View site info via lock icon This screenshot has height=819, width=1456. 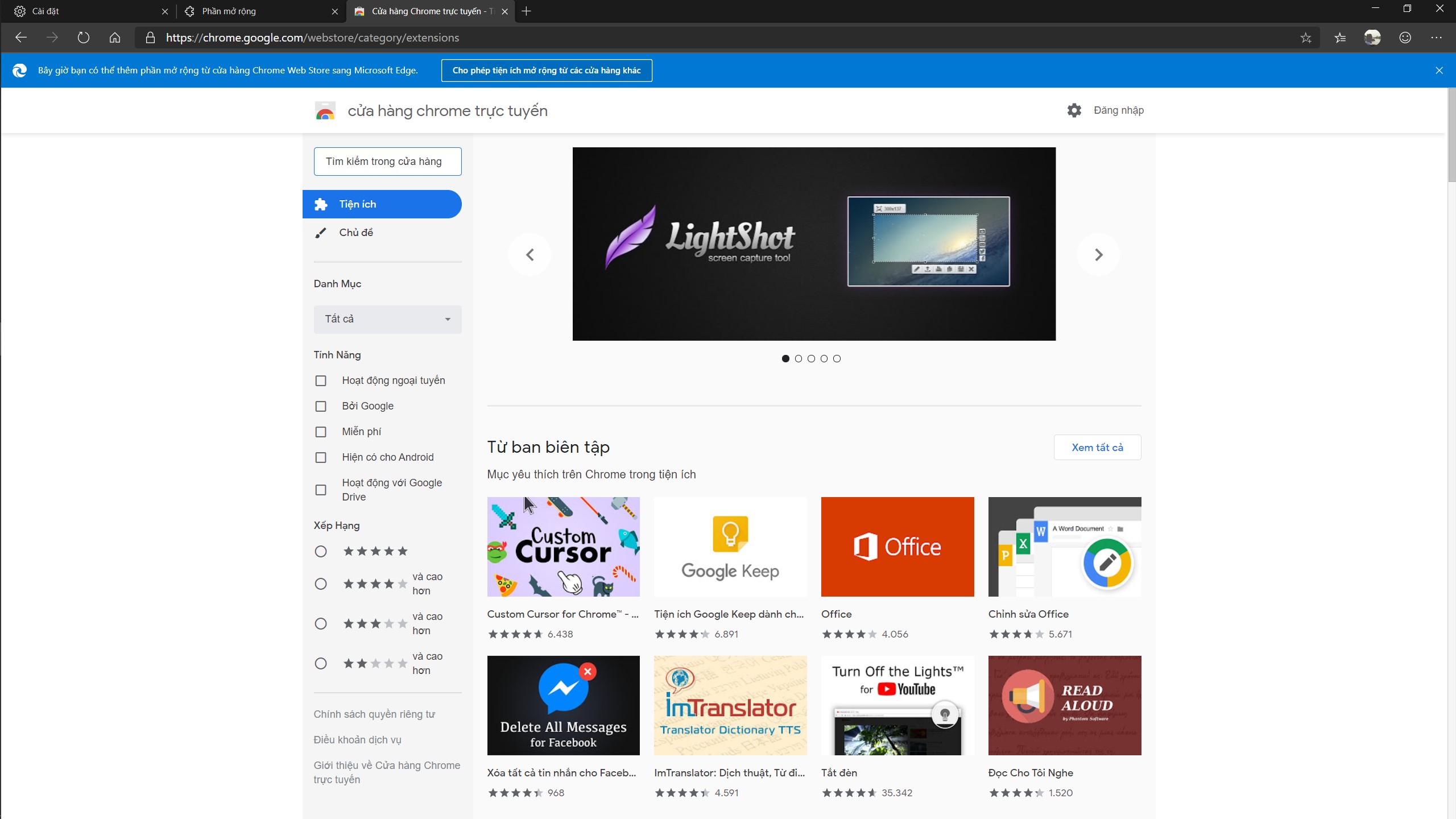(x=150, y=38)
